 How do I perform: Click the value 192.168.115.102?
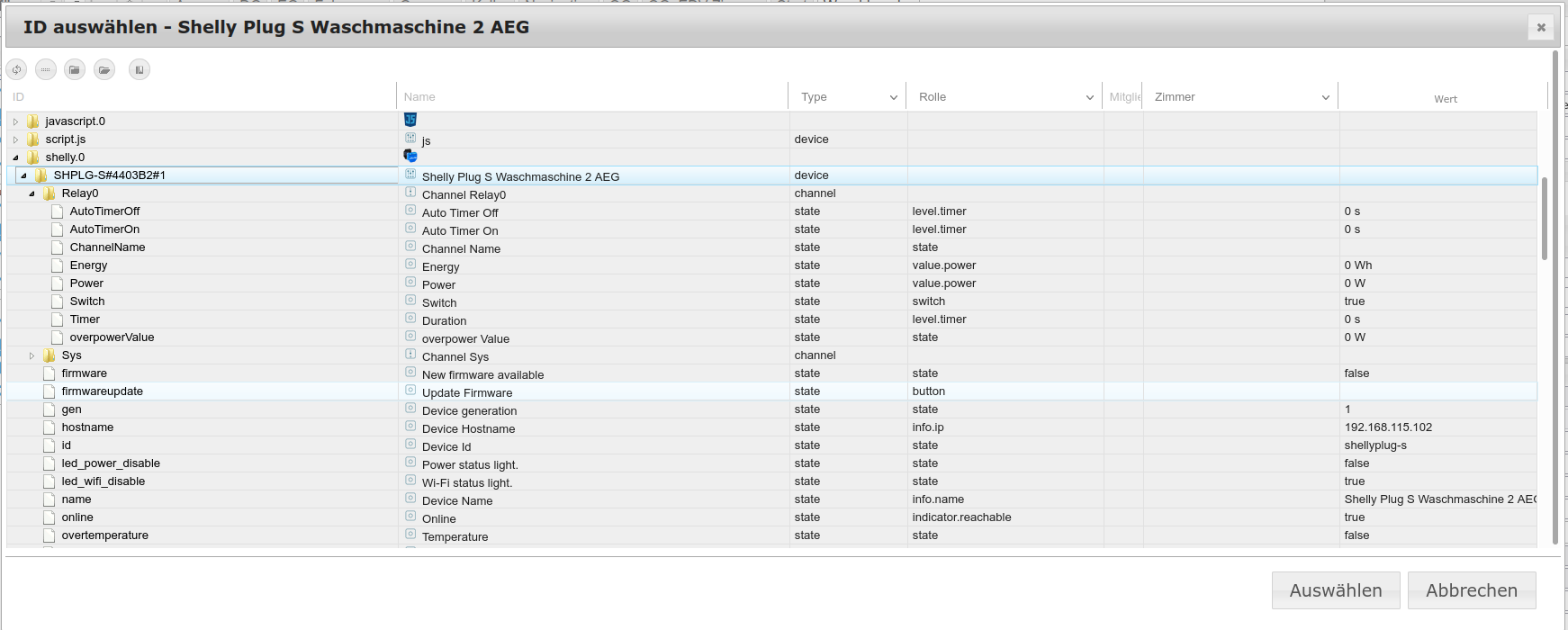(1388, 427)
